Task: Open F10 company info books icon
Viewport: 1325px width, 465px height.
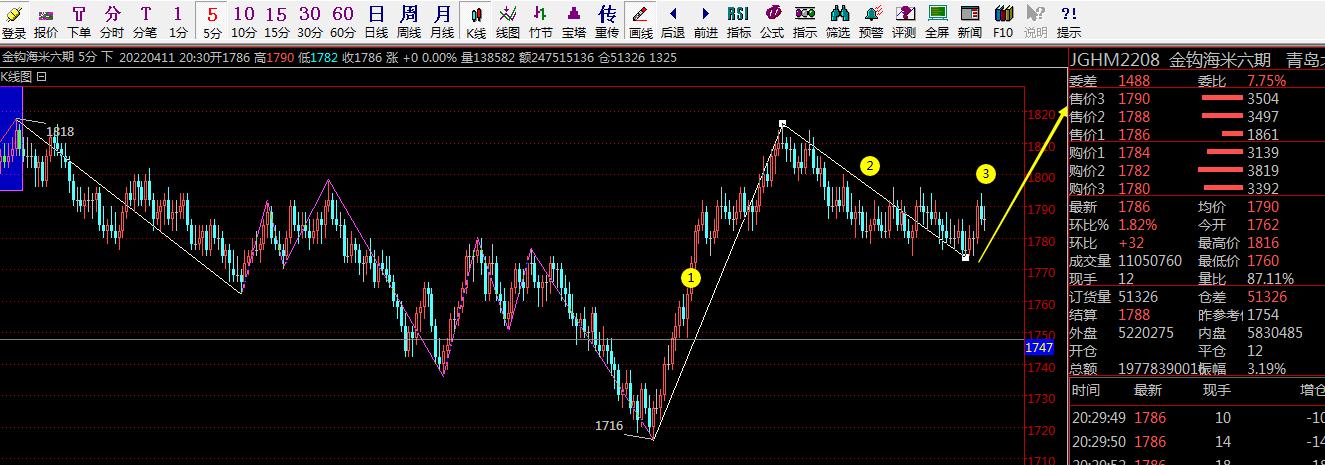Action: pyautogui.click(x=1003, y=20)
